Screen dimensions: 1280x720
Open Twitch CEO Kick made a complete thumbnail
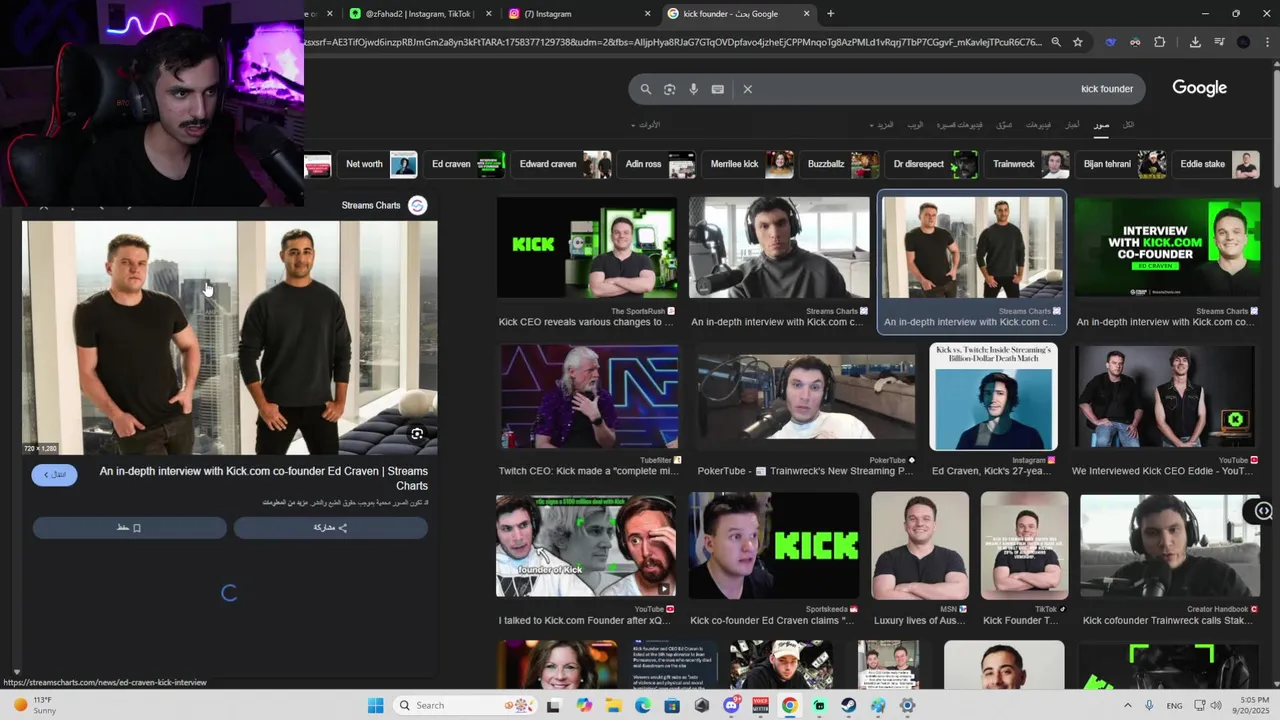pos(589,396)
